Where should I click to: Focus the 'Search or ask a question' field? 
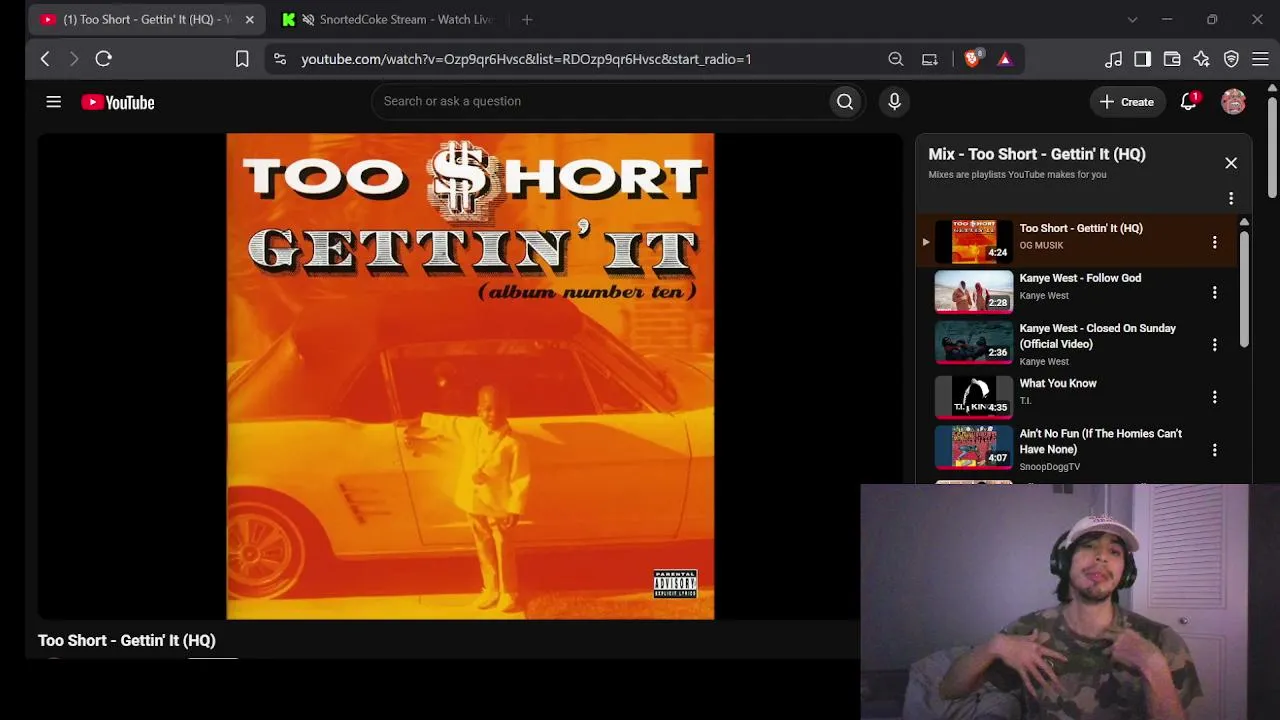[600, 101]
